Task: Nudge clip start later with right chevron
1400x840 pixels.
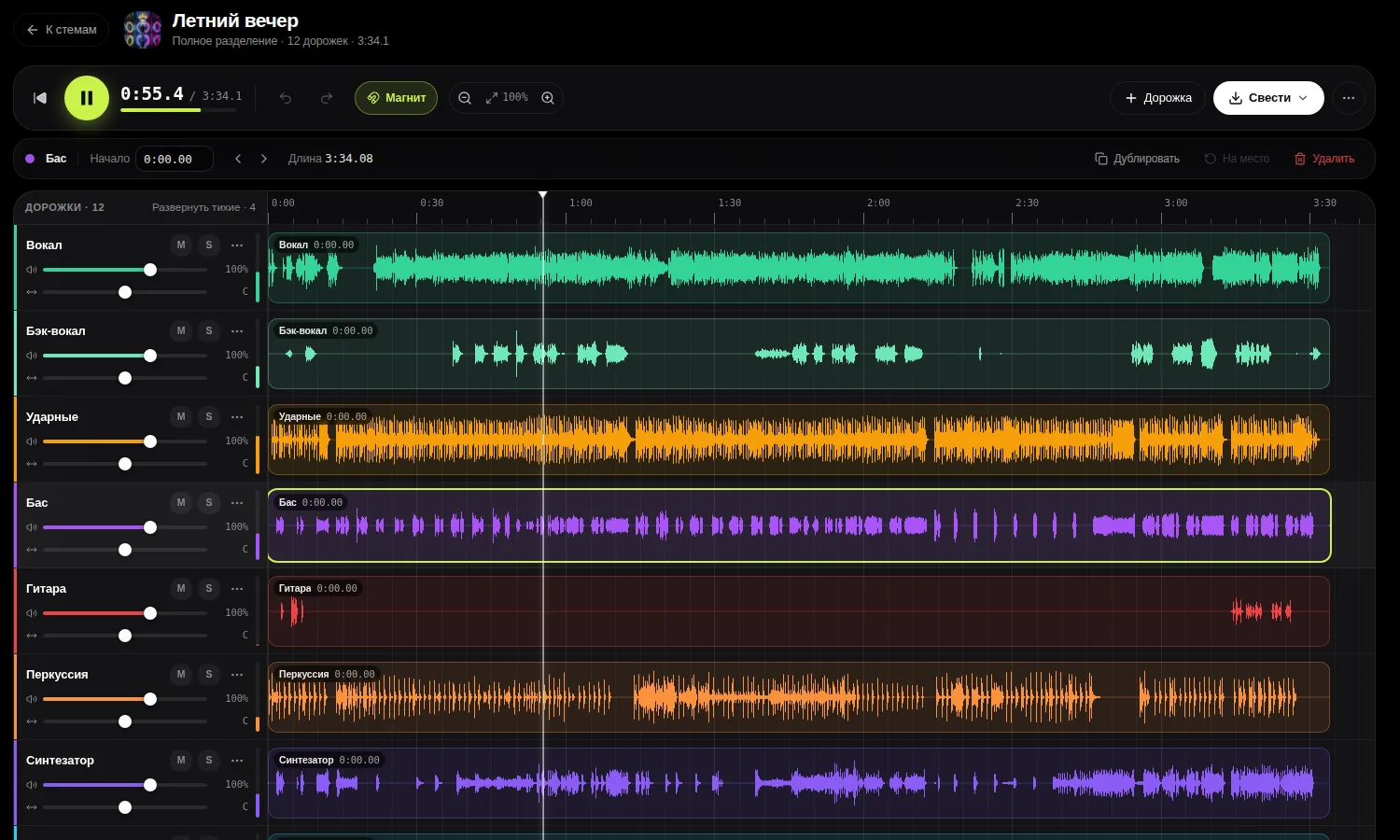Action: coord(264,159)
